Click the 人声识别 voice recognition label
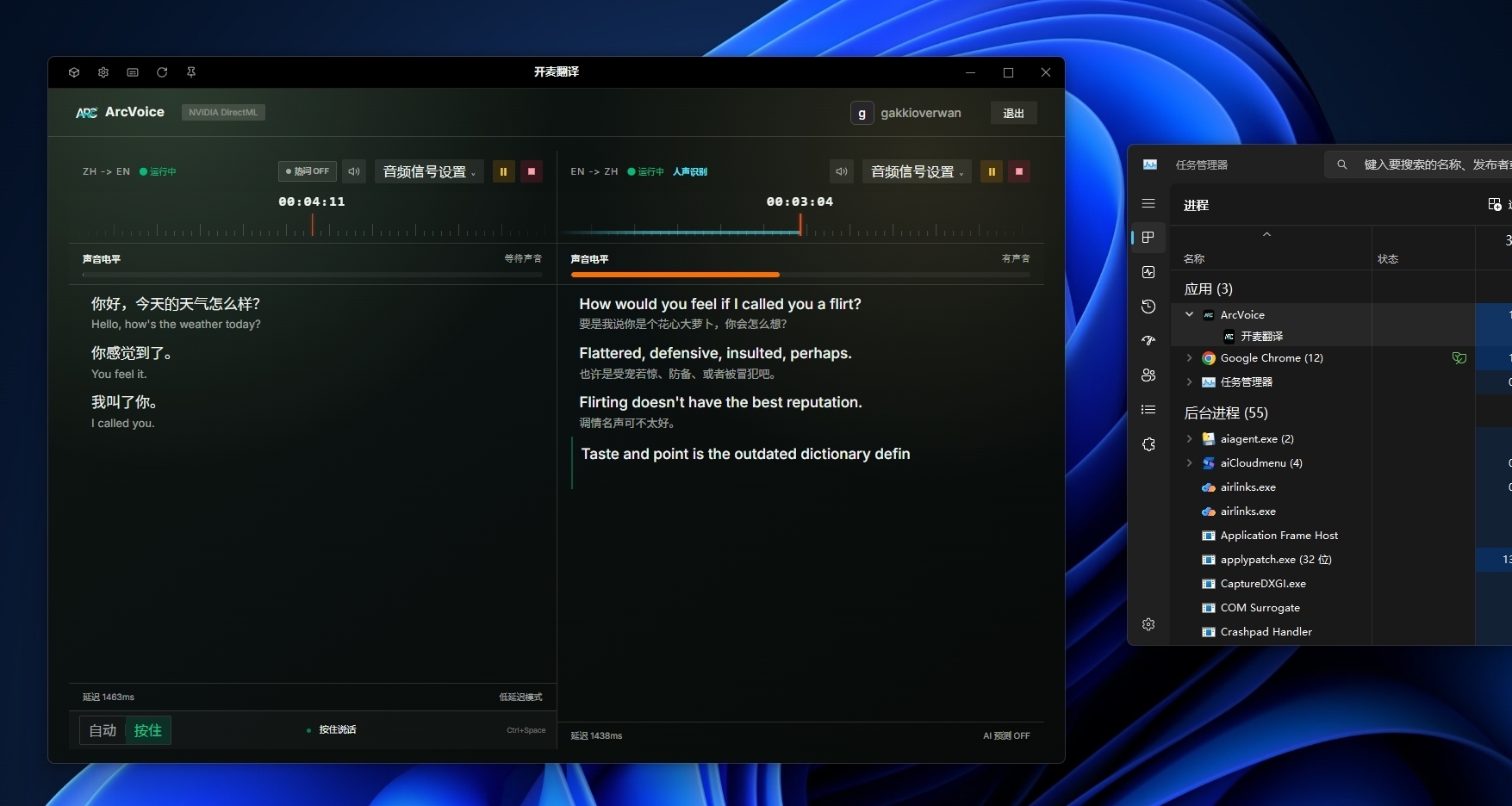1512x806 pixels. [690, 172]
